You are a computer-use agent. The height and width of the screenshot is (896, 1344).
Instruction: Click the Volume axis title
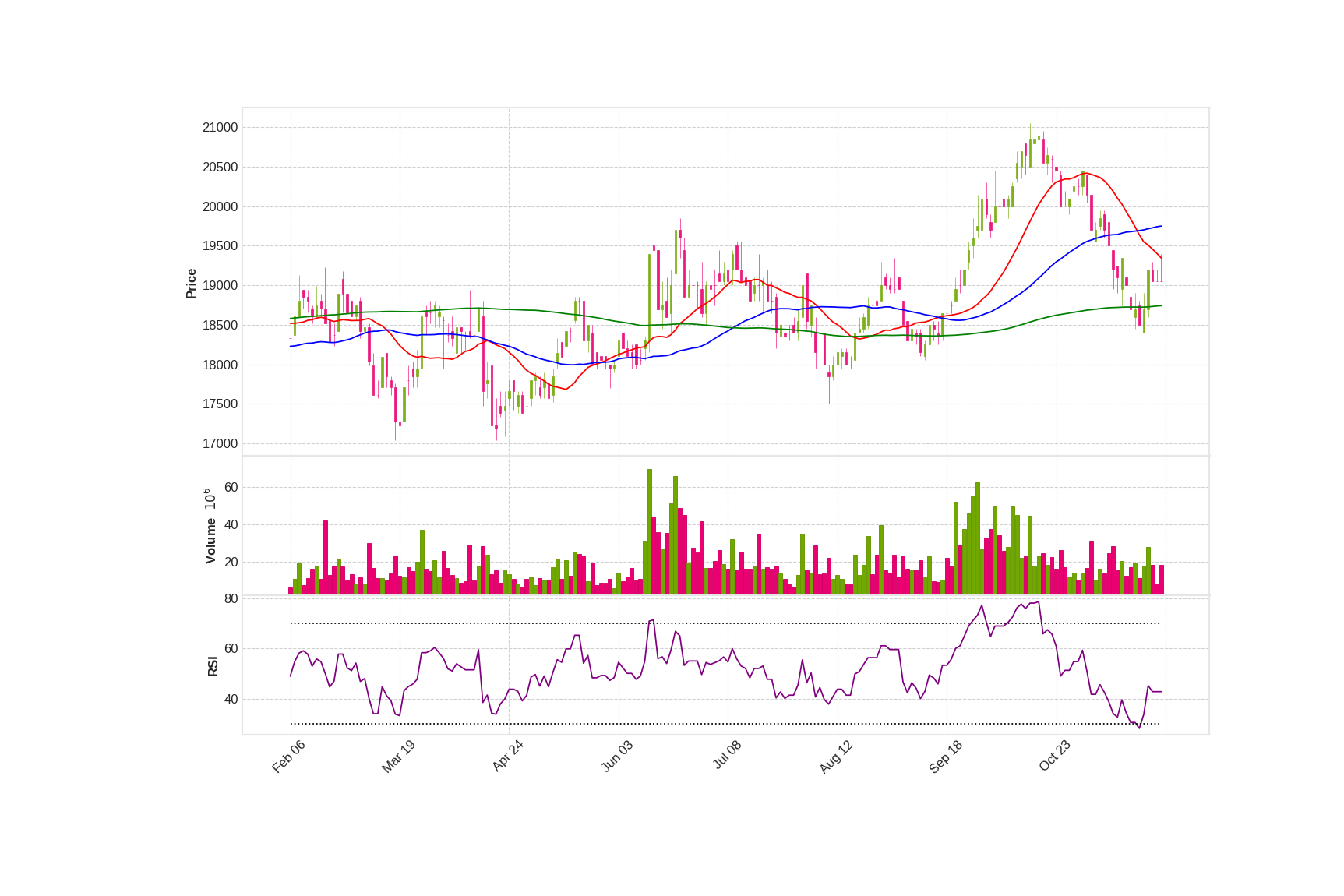pos(210,541)
